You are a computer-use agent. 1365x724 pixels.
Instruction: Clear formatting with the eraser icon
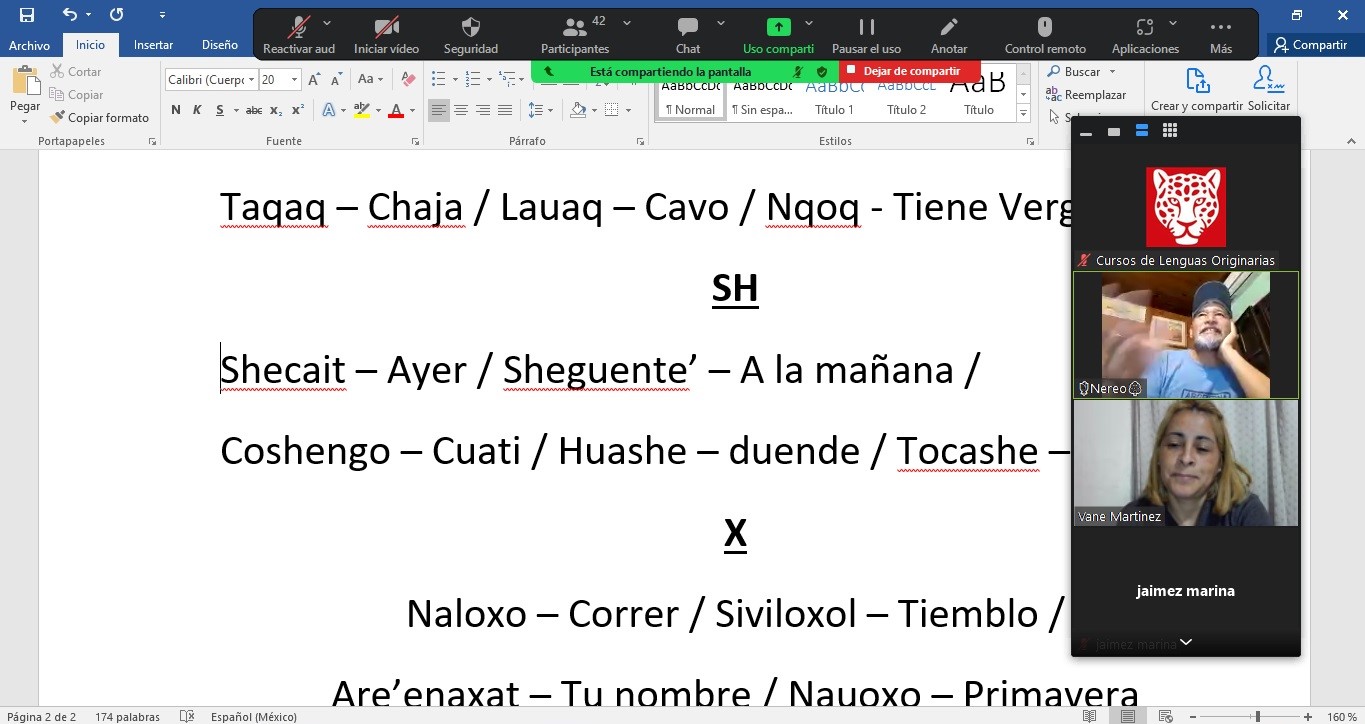[x=408, y=80]
